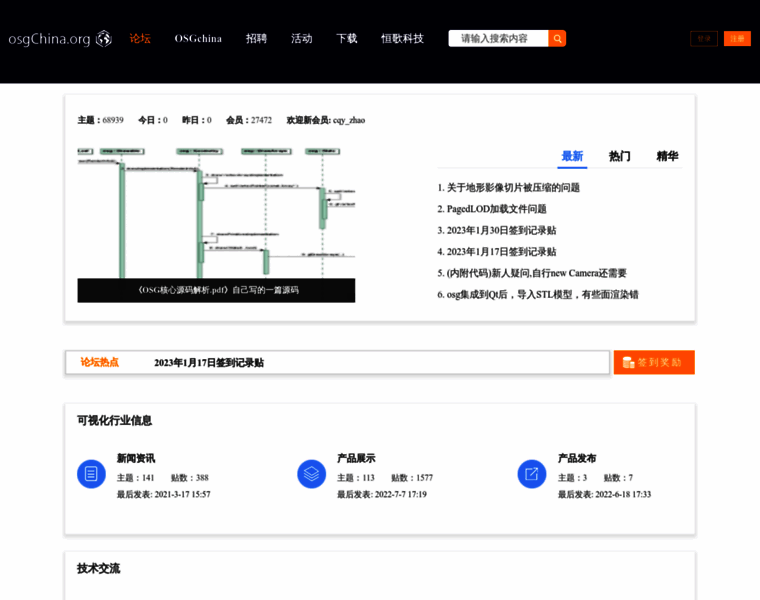Go to the 招聘 navigation item
This screenshot has height=600, width=760.
[x=257, y=38]
